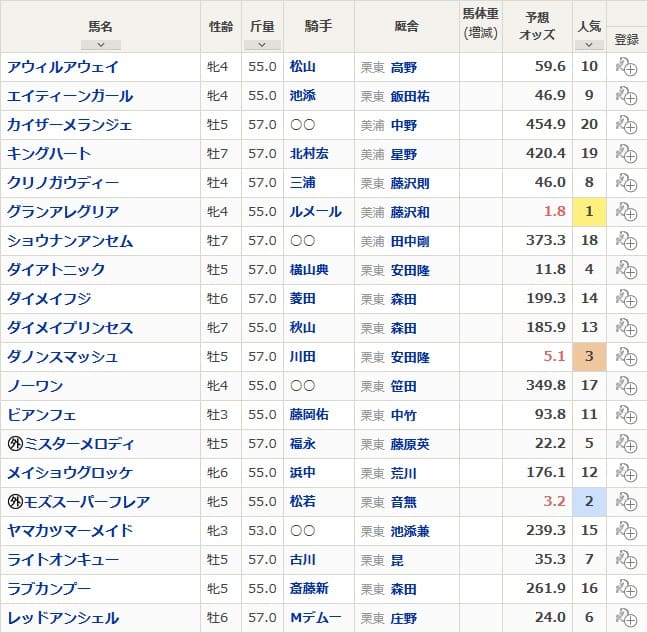This screenshot has width=647, height=633.
Task: Add カイザーメランジェ to registered horses
Action: [x=626, y=125]
